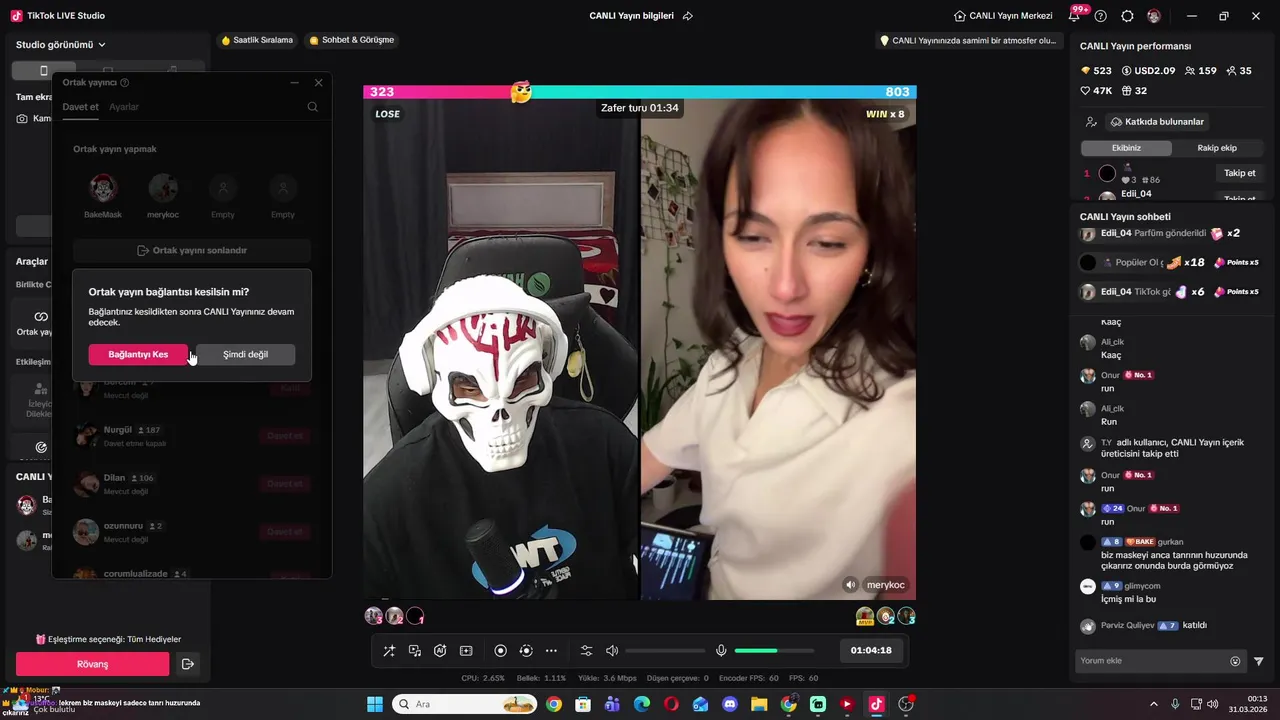Expand the system tray hidden icons chevron

[1153, 704]
